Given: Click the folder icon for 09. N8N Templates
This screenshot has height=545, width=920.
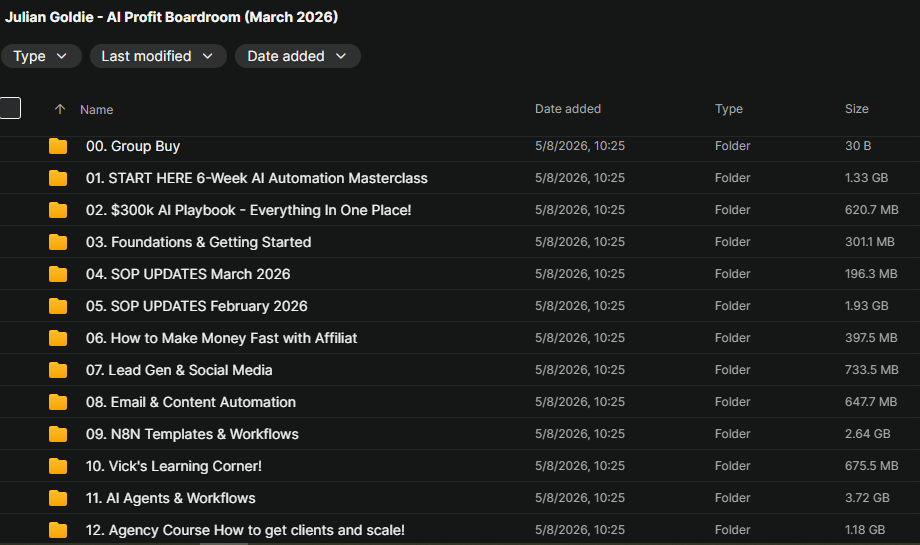Looking at the screenshot, I should tap(58, 434).
